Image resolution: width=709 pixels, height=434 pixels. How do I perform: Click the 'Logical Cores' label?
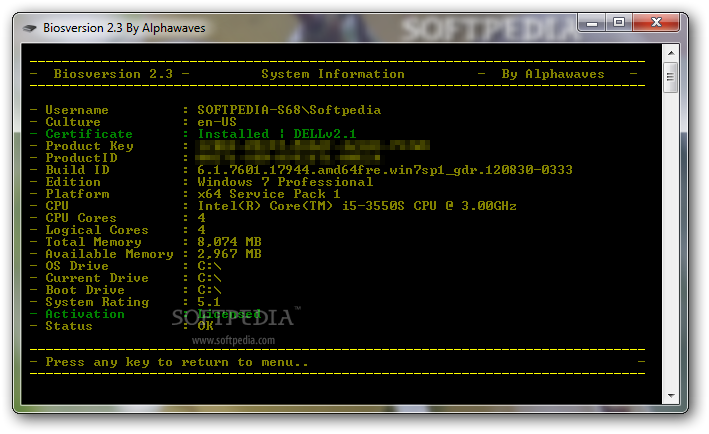(x=97, y=230)
